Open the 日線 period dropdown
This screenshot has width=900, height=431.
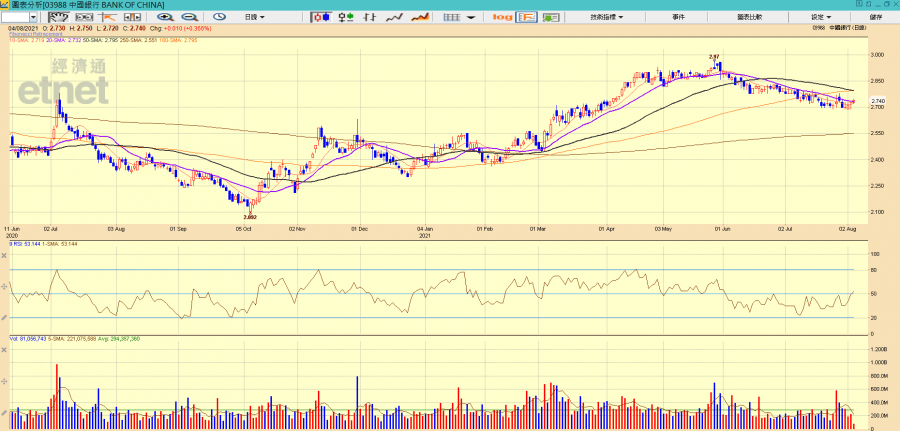(256, 17)
